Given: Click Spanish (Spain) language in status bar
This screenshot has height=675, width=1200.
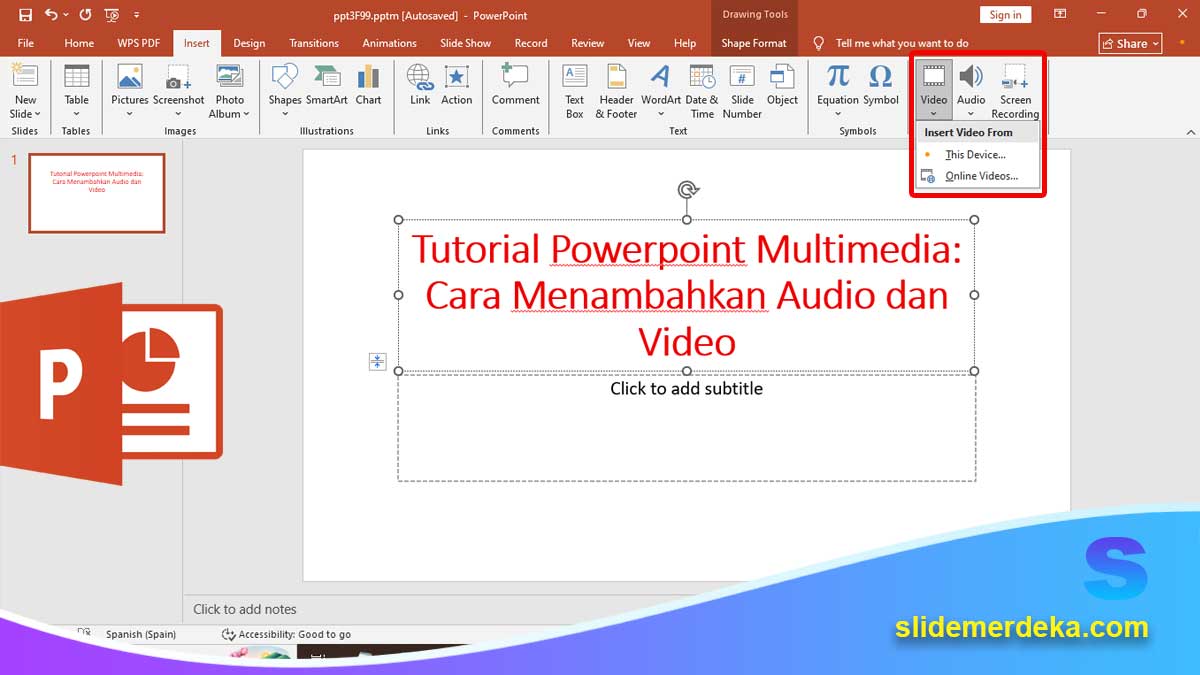Looking at the screenshot, I should pyautogui.click(x=141, y=634).
